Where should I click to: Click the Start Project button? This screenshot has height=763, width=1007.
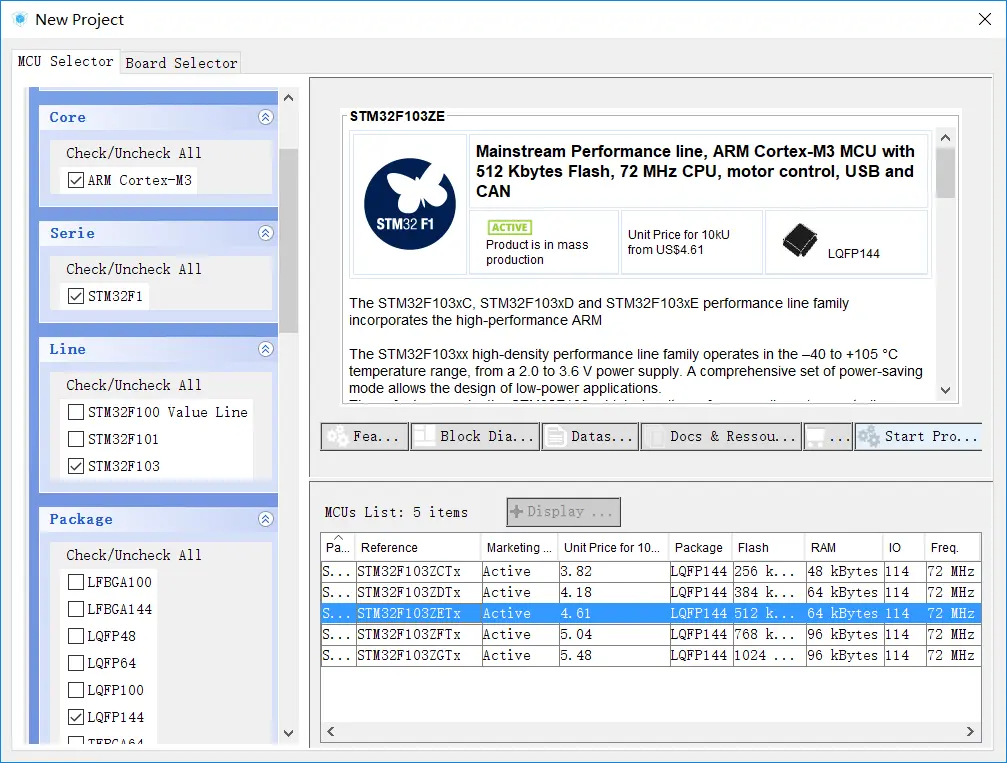point(918,437)
